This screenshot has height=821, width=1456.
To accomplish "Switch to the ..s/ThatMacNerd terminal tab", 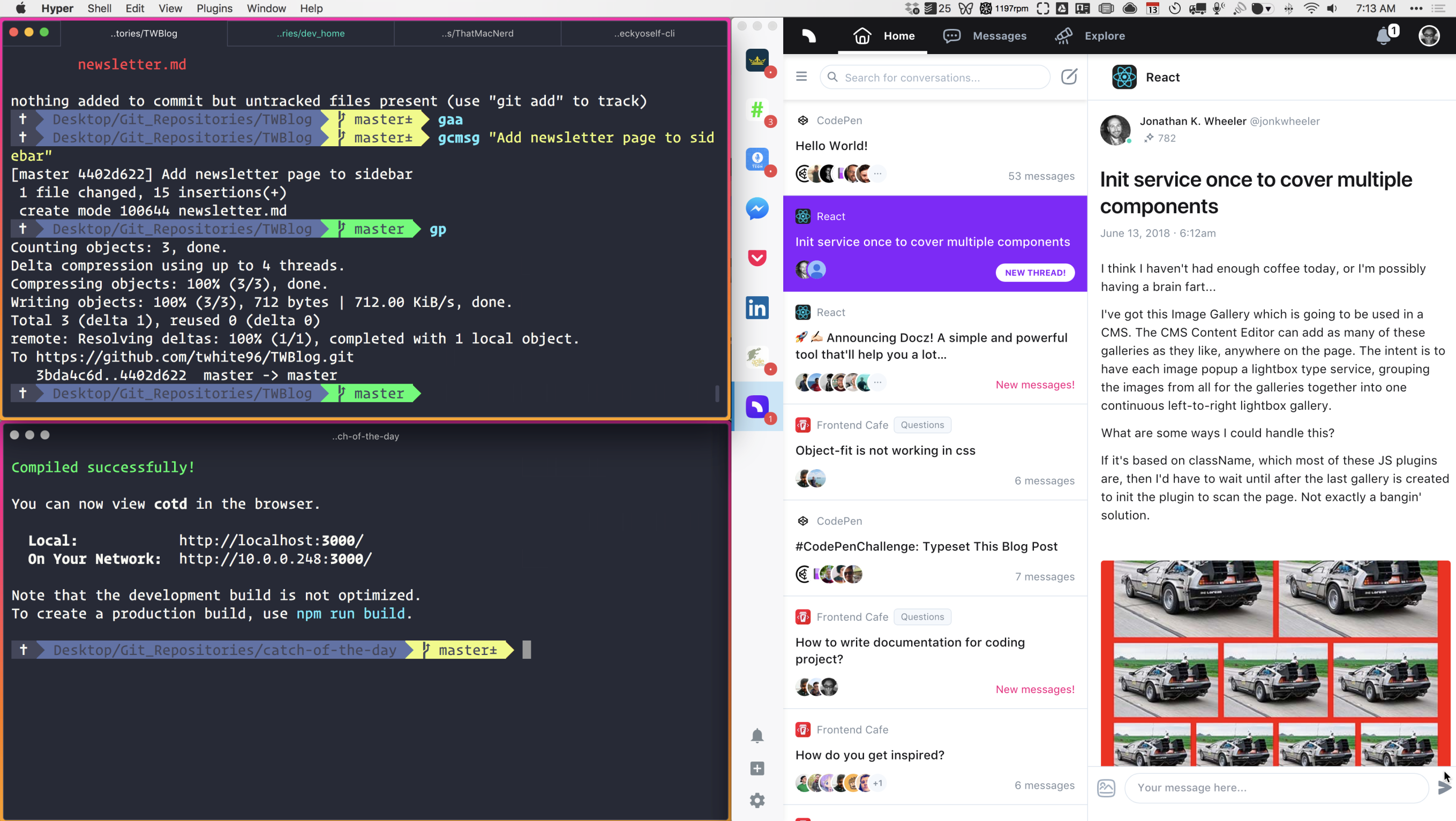I will click(478, 33).
